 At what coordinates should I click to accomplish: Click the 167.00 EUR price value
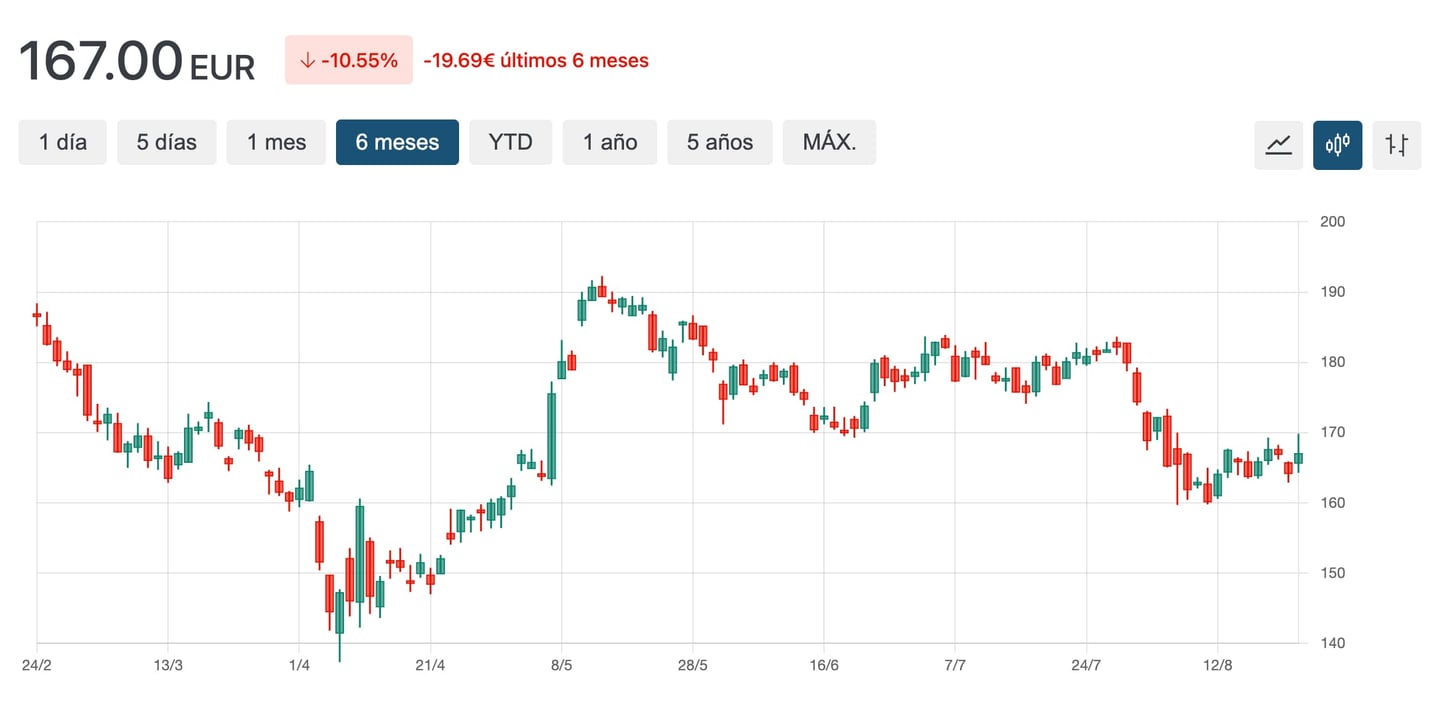(137, 61)
